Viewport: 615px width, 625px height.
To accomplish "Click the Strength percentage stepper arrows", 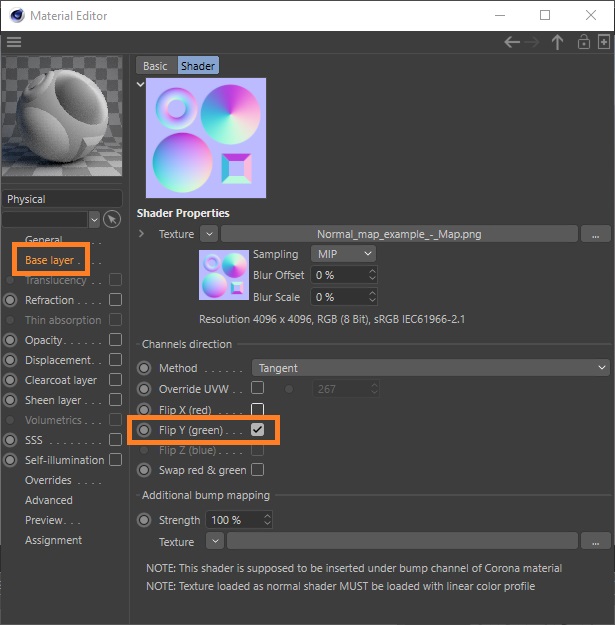I will click(x=266, y=520).
